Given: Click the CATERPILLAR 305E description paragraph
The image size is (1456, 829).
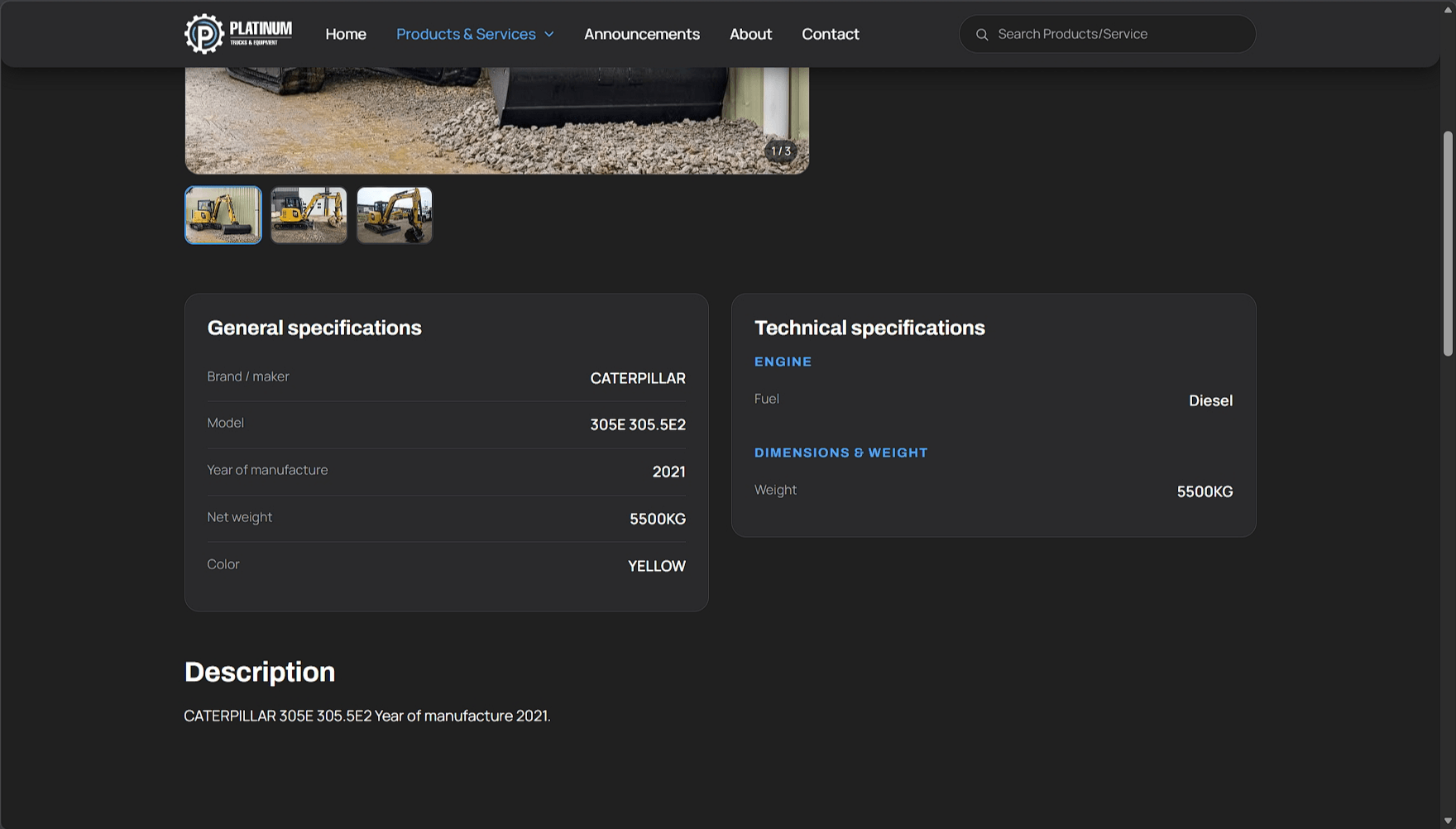Looking at the screenshot, I should click(x=367, y=716).
